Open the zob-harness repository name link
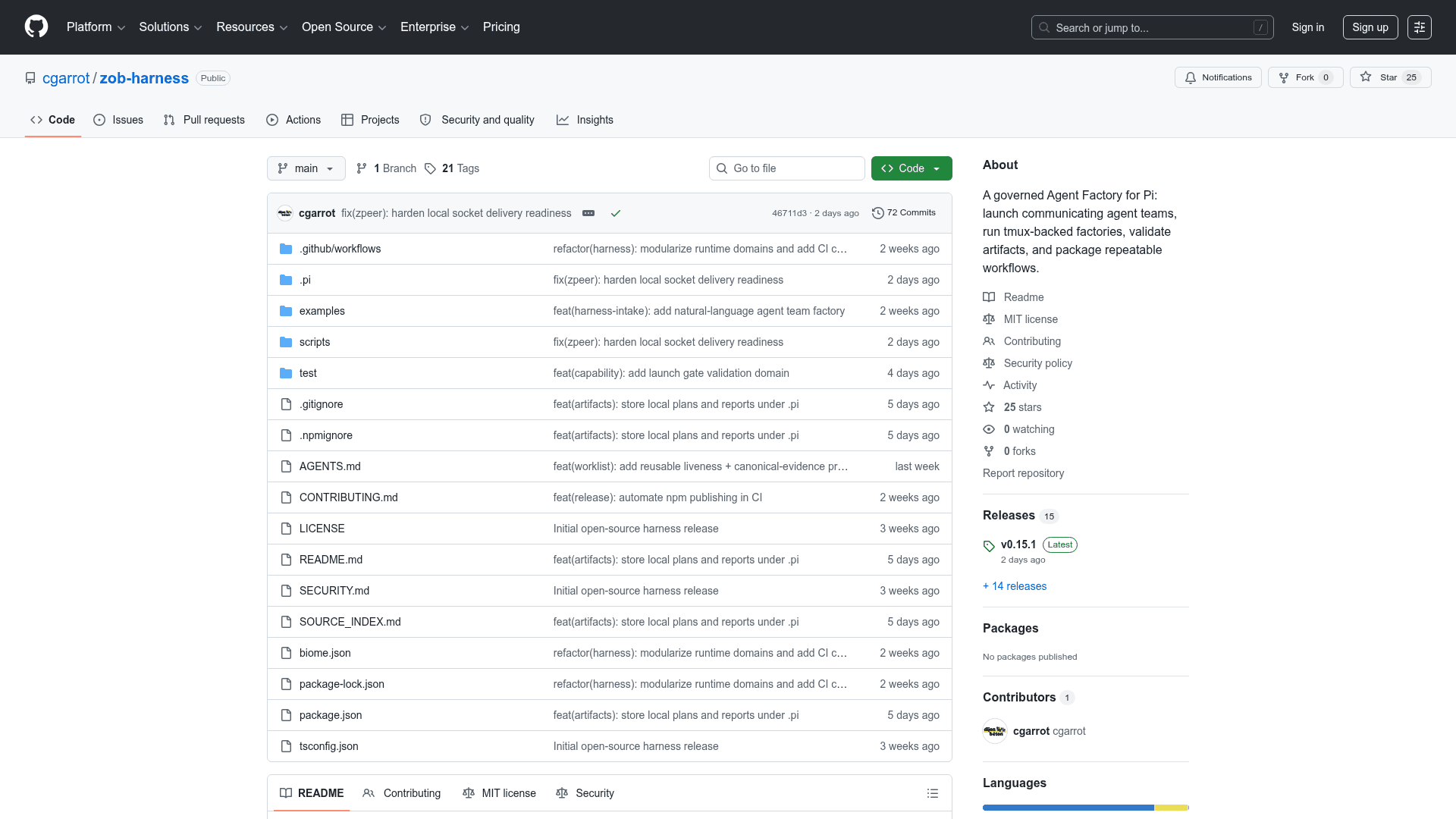The width and height of the screenshot is (1456, 819). [x=144, y=78]
